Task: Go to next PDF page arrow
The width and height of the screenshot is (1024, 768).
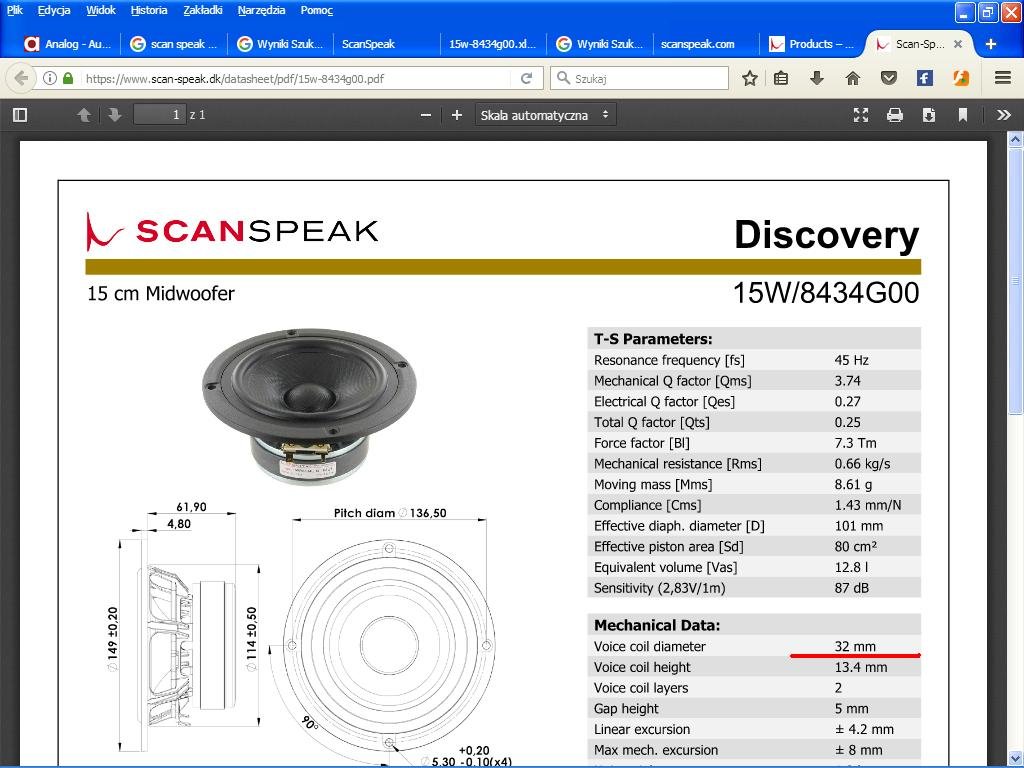Action: pyautogui.click(x=115, y=115)
